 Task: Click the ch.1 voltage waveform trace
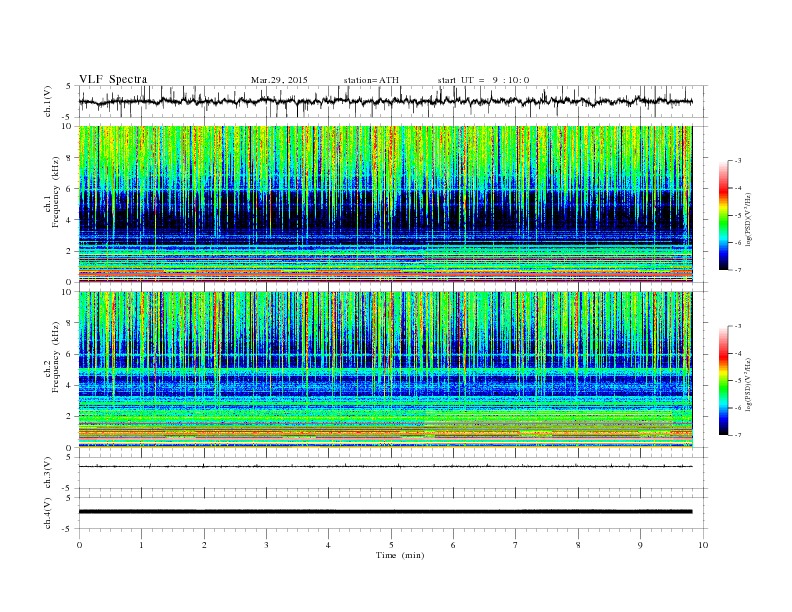(385, 101)
